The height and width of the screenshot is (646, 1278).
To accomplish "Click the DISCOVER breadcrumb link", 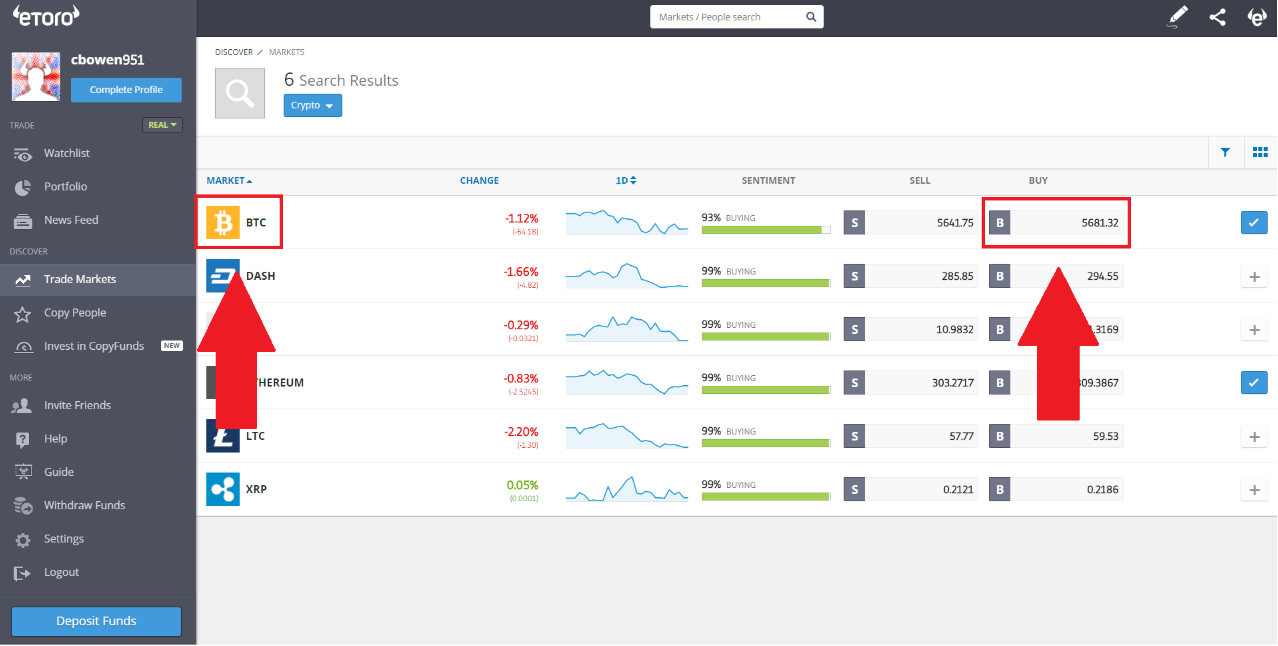I will 233,52.
